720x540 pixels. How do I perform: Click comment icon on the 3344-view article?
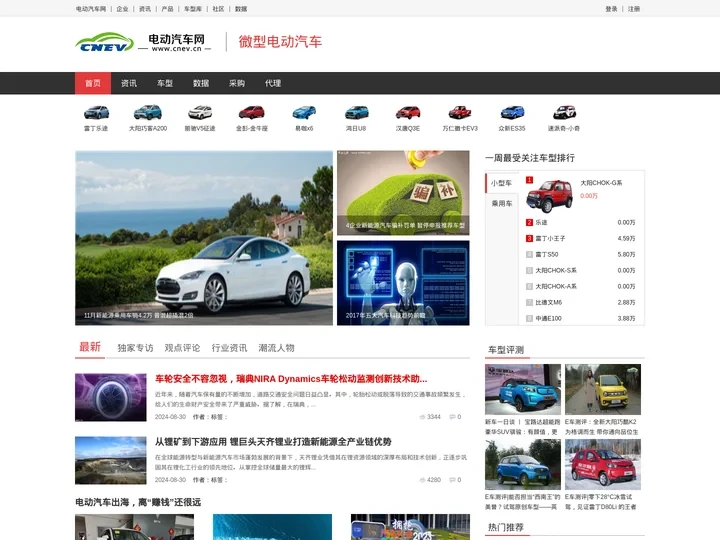pos(452,417)
